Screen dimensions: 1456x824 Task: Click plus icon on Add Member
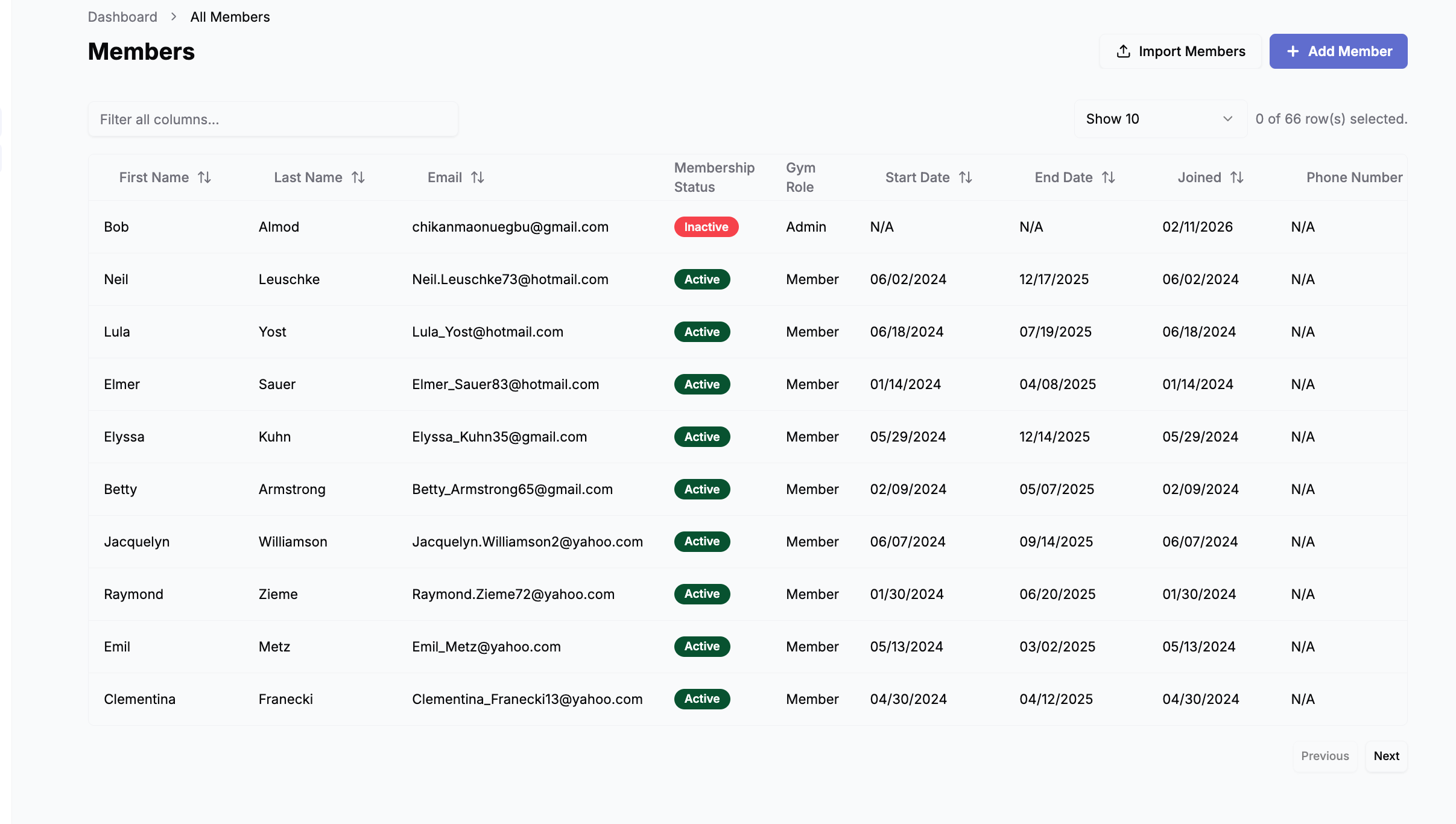pyautogui.click(x=1293, y=51)
